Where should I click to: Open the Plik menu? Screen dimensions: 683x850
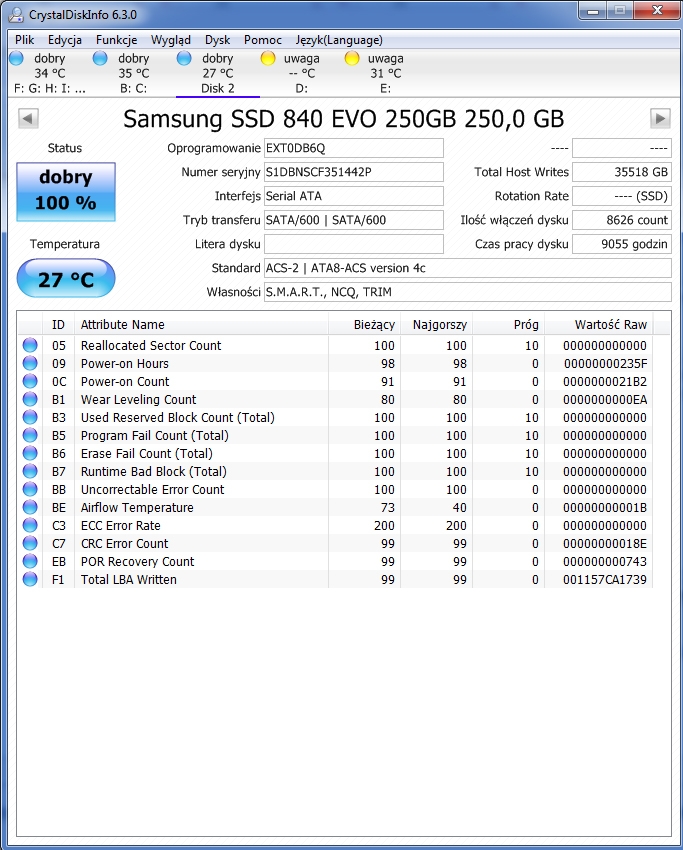[24, 40]
